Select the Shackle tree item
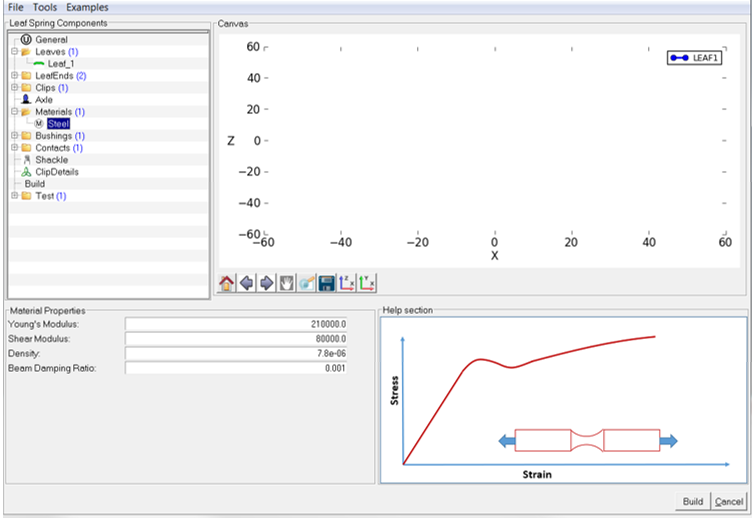752x518 pixels. pyautogui.click(x=51, y=159)
